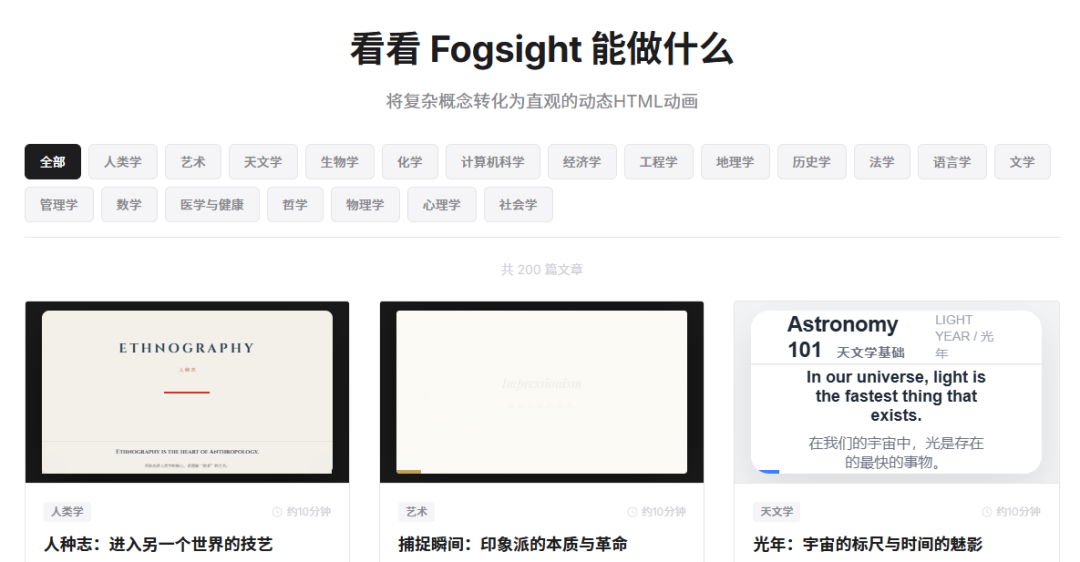Switch to the 管理学 filter
Image resolution: width=1080 pixels, height=562 pixels.
pyautogui.click(x=59, y=205)
